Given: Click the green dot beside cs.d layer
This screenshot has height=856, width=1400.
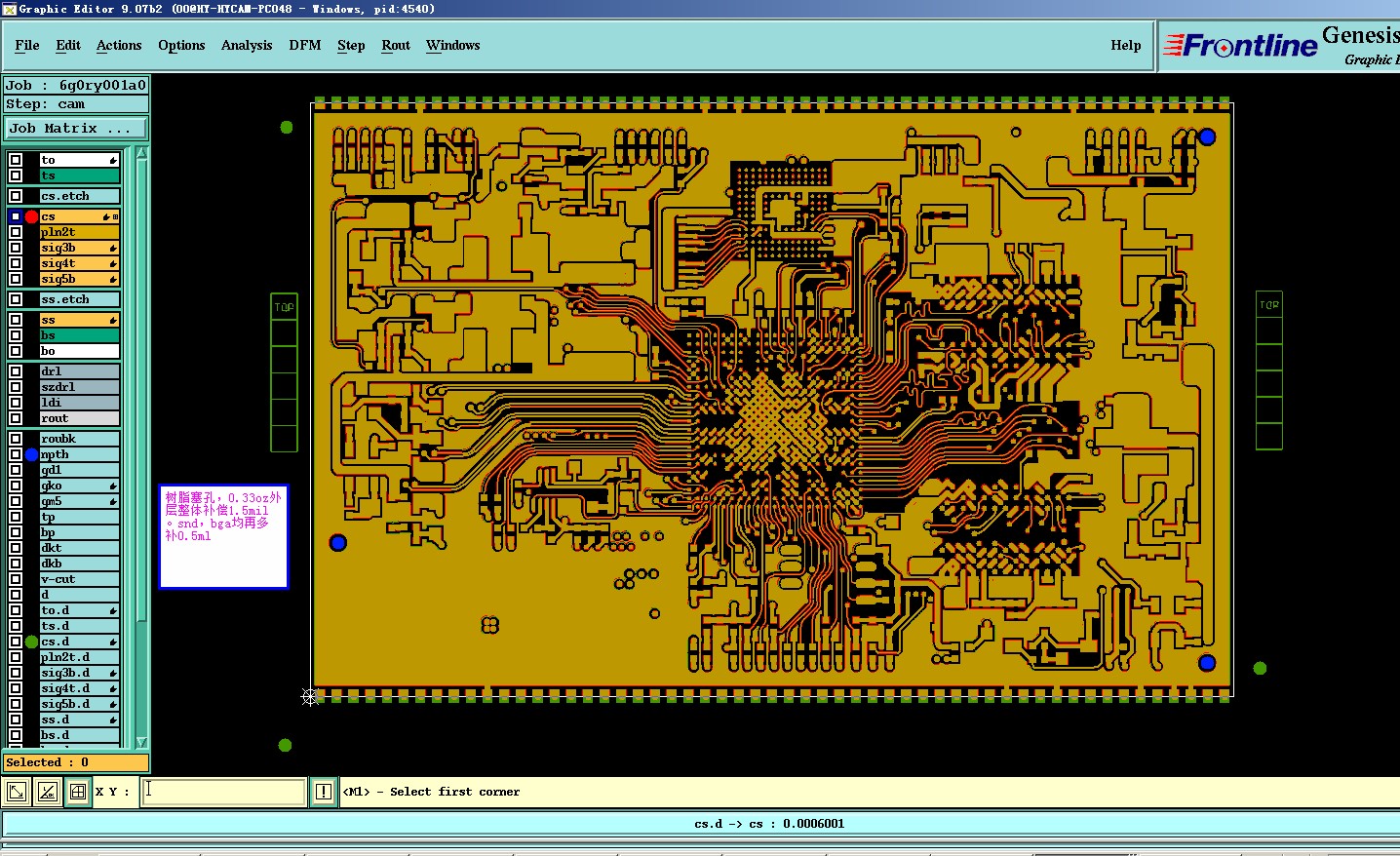Looking at the screenshot, I should [31, 642].
